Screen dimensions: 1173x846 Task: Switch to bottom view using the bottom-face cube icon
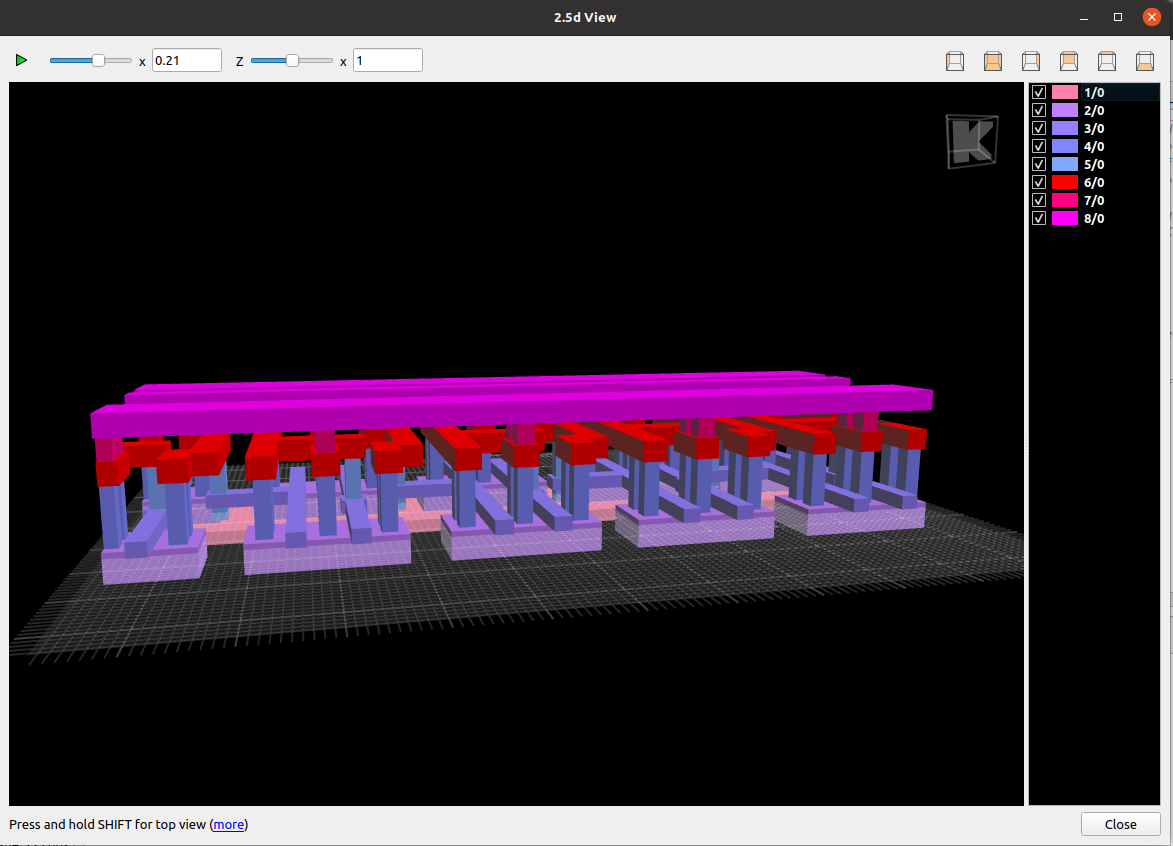coord(1145,61)
